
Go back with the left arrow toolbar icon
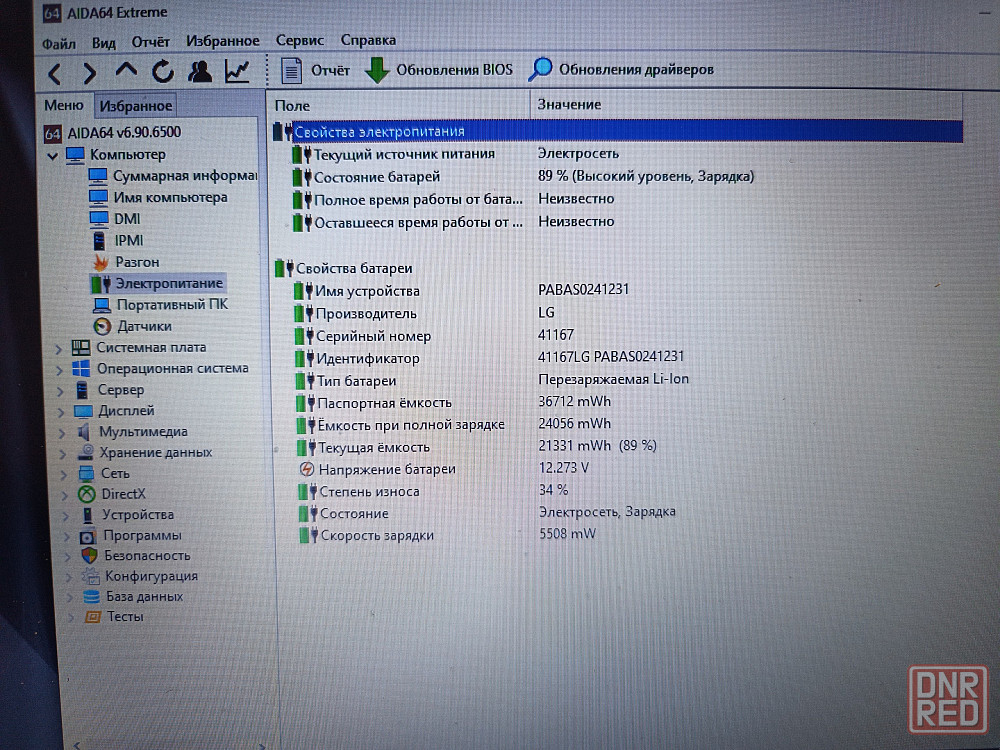point(55,74)
